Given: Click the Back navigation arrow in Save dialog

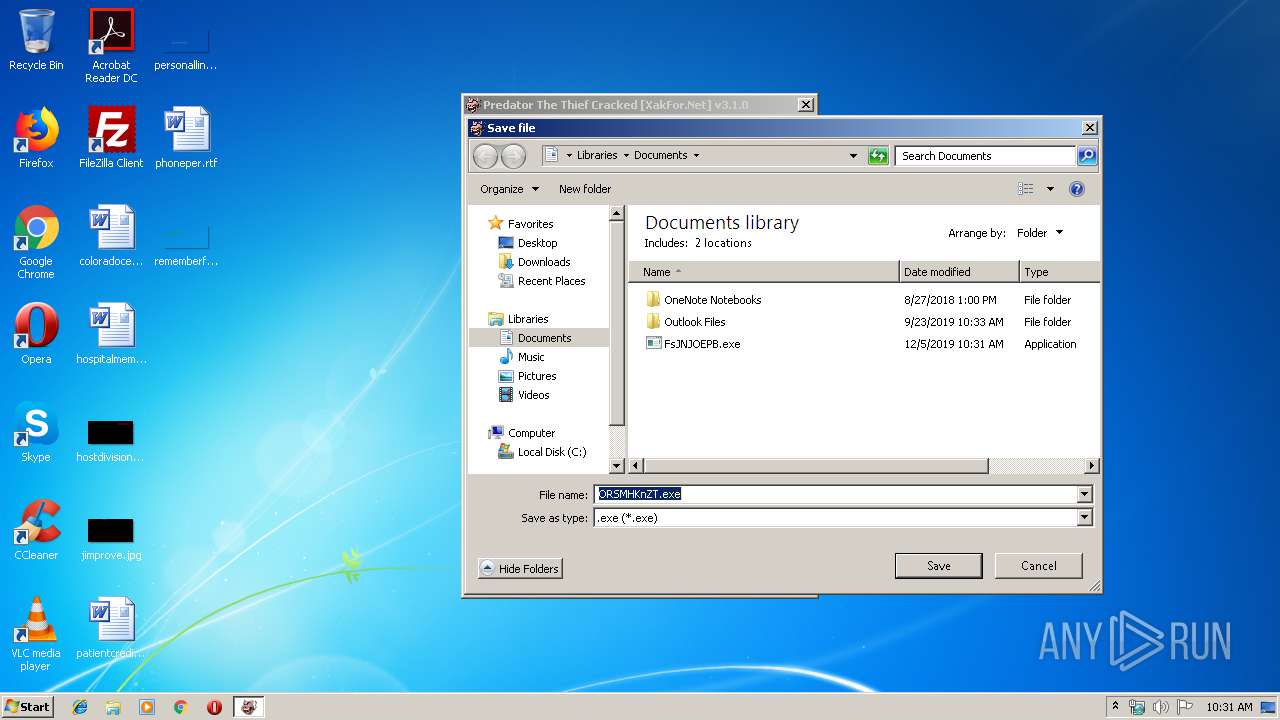Looking at the screenshot, I should [x=485, y=156].
